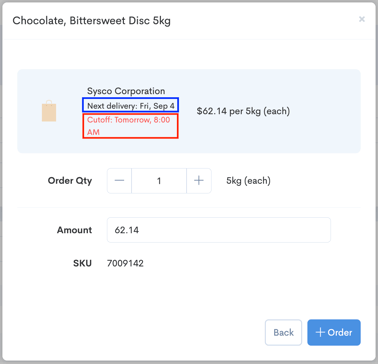This screenshot has width=378, height=364.
Task: Increase order quantity with plus button
Action: click(199, 181)
